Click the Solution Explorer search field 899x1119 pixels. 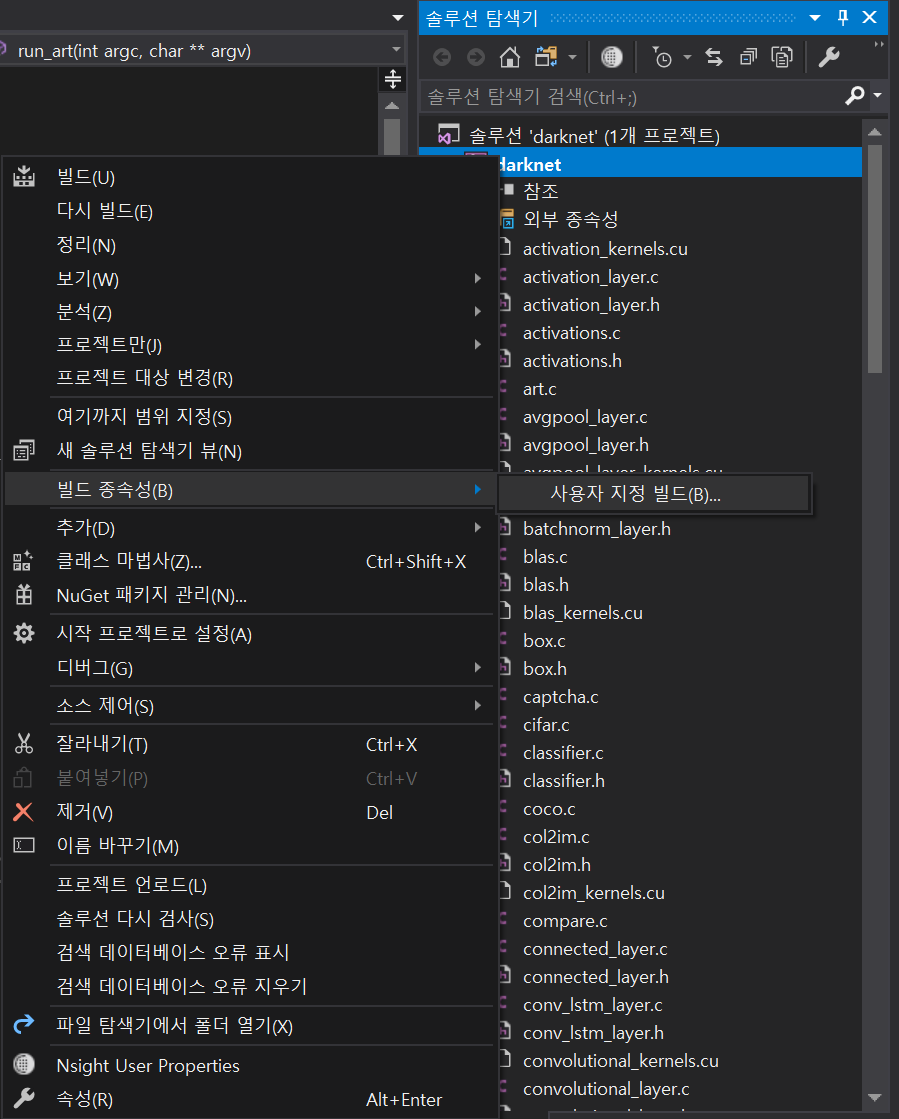[x=631, y=96]
